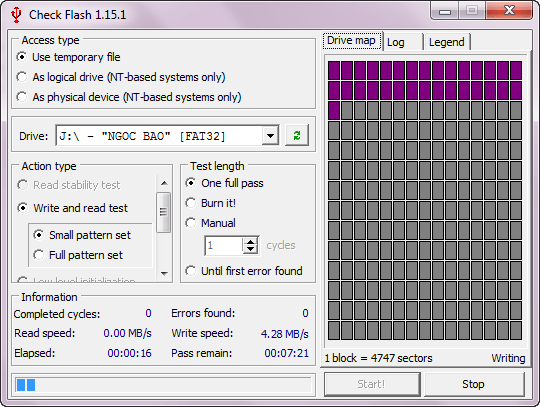Click Action type scrollbar down arrow
Viewport: 540px width, 407px height.
pos(164,273)
